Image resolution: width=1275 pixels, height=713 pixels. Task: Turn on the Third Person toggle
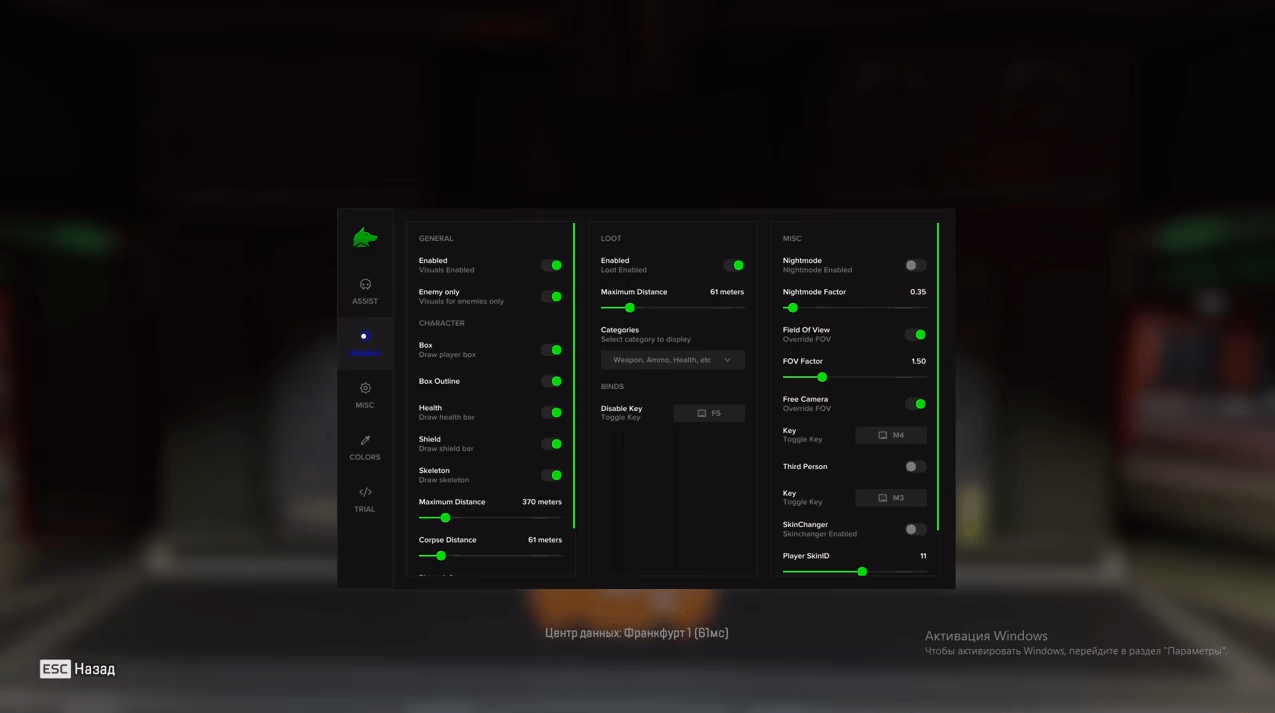pyautogui.click(x=915, y=467)
